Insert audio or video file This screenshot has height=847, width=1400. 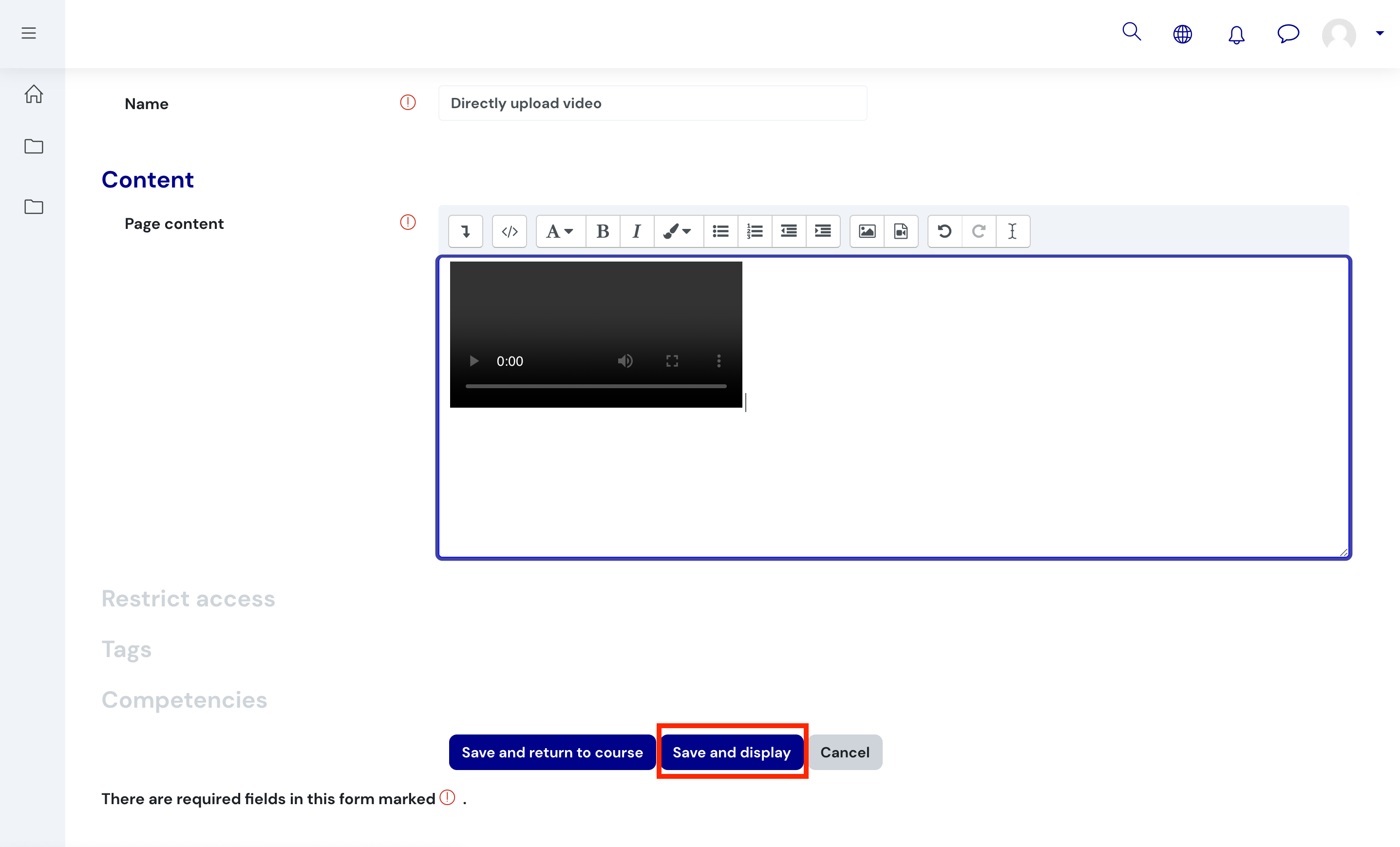(901, 231)
